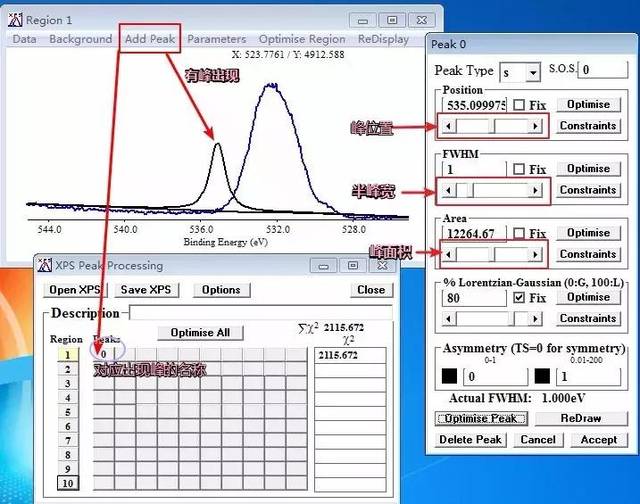
Task: Click the Position slider thumb
Action: (x=492, y=126)
